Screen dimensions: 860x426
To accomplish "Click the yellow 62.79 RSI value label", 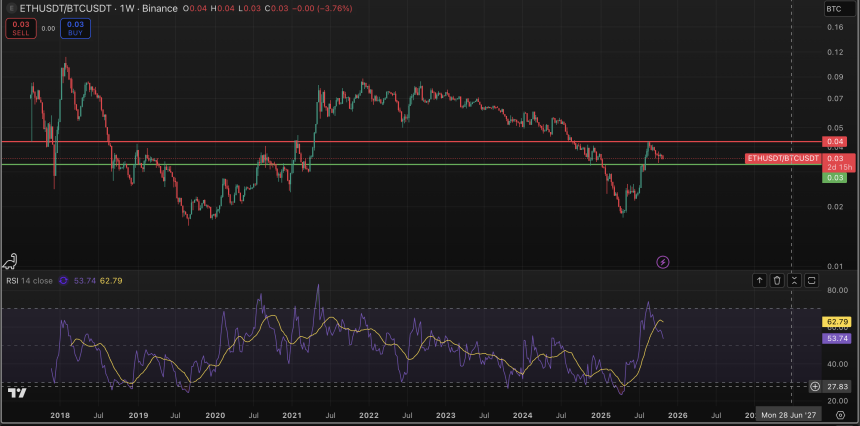I will tap(835, 321).
